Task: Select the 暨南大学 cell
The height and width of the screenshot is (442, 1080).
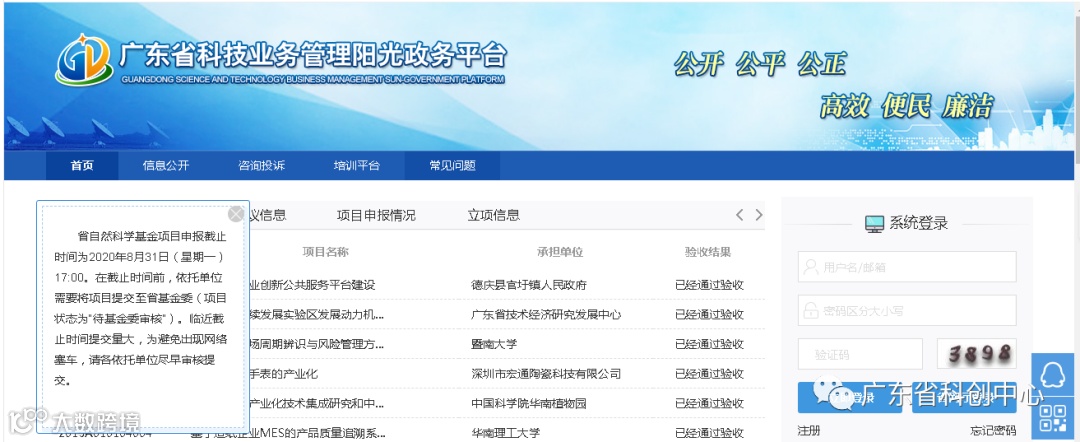Action: (x=494, y=344)
